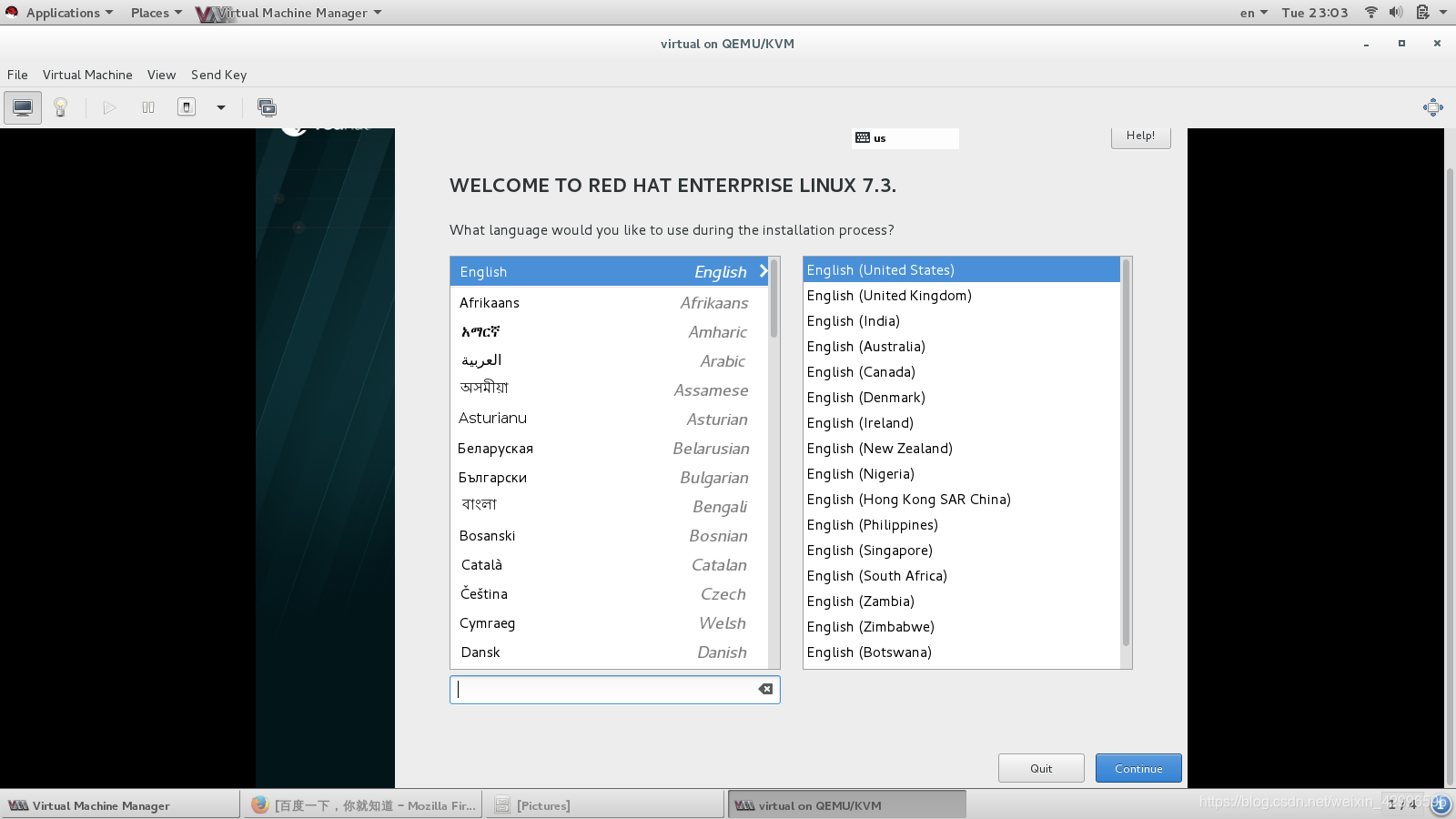Switch to Pictures taskbar window
1456x819 pixels.
coord(604,805)
